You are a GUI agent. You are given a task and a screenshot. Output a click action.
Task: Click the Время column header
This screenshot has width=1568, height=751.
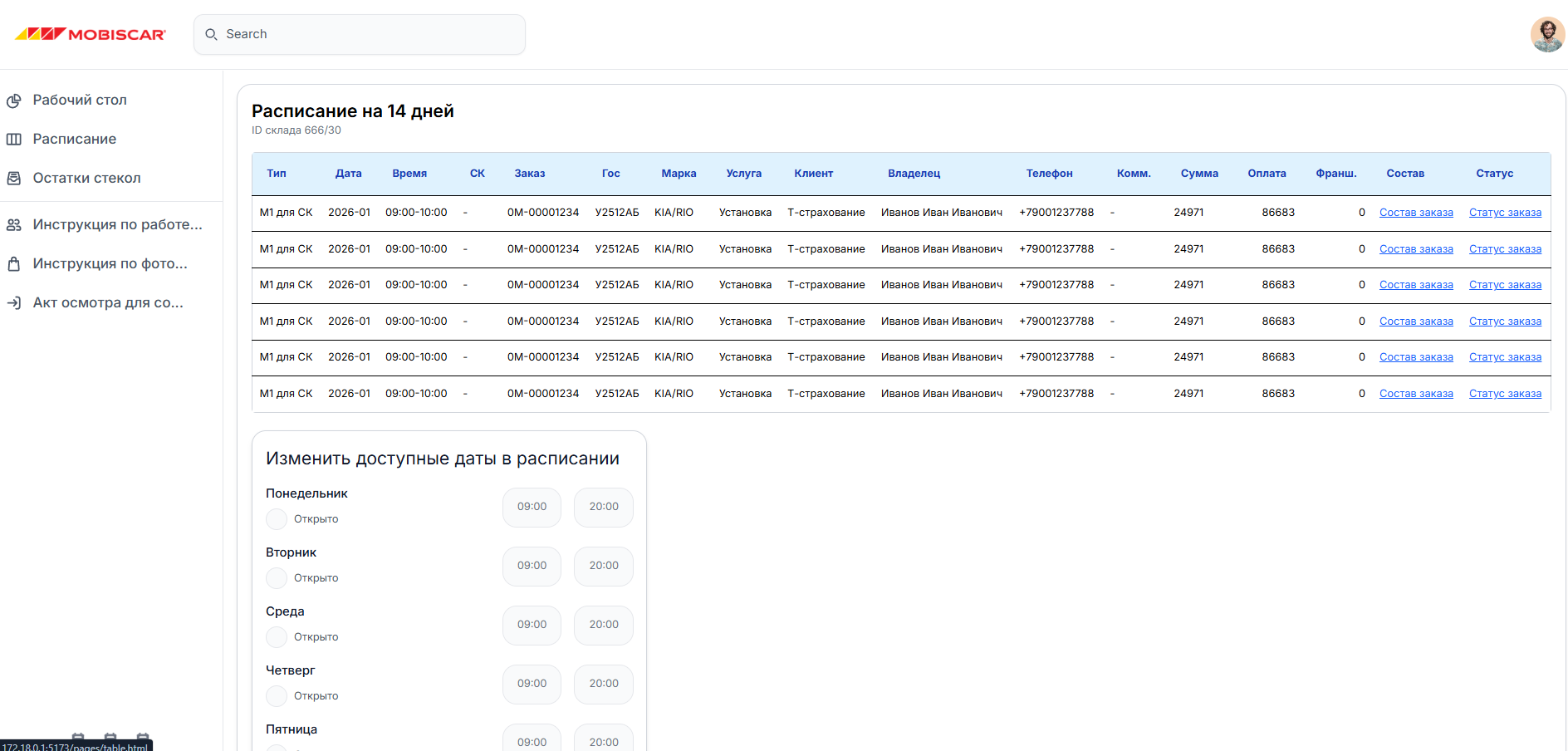pos(409,174)
